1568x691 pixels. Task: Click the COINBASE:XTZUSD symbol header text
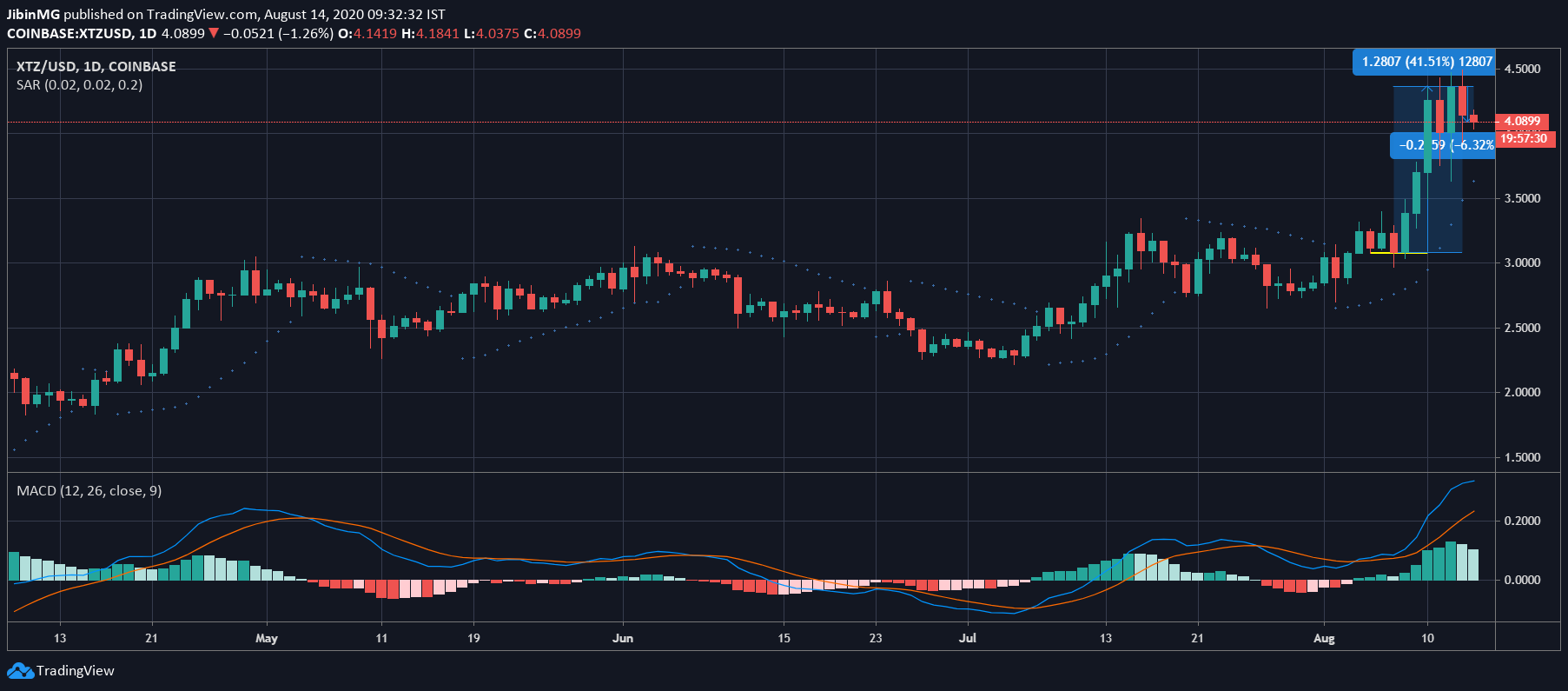coord(69,34)
